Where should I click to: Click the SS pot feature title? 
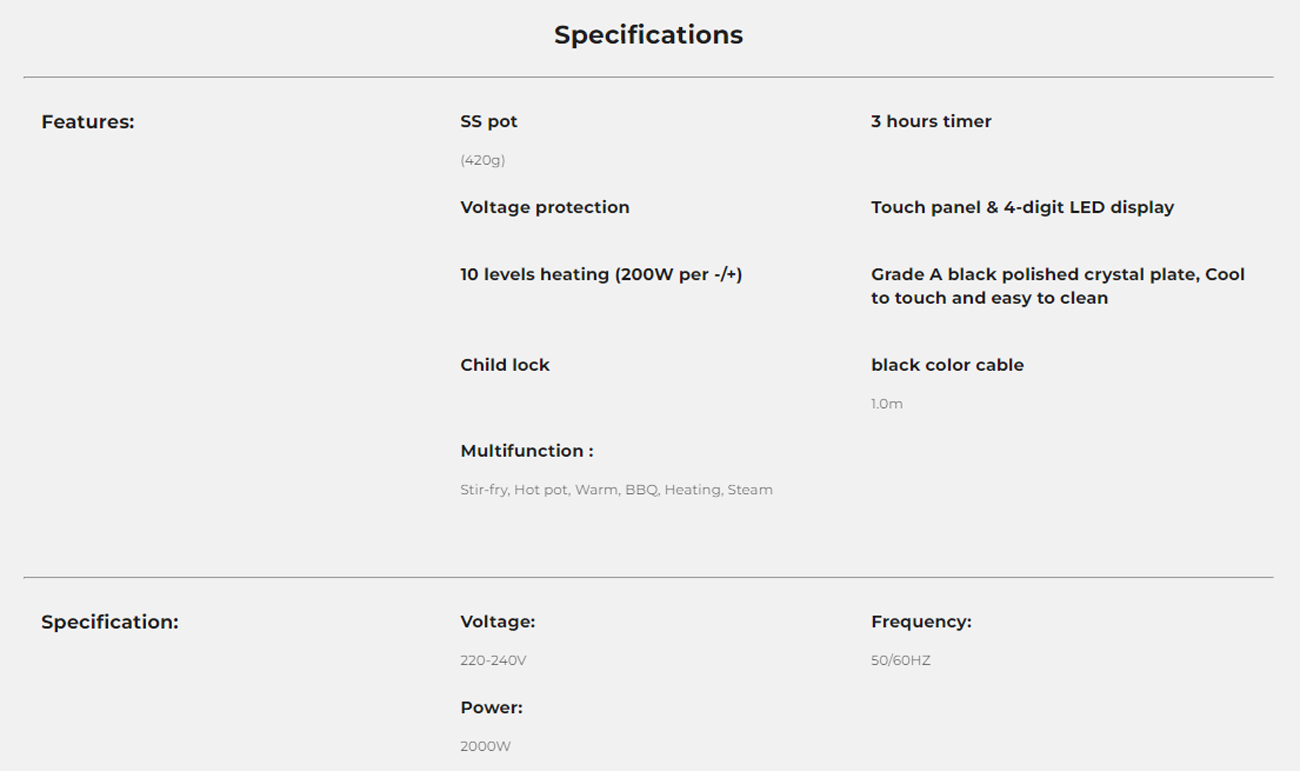point(489,121)
